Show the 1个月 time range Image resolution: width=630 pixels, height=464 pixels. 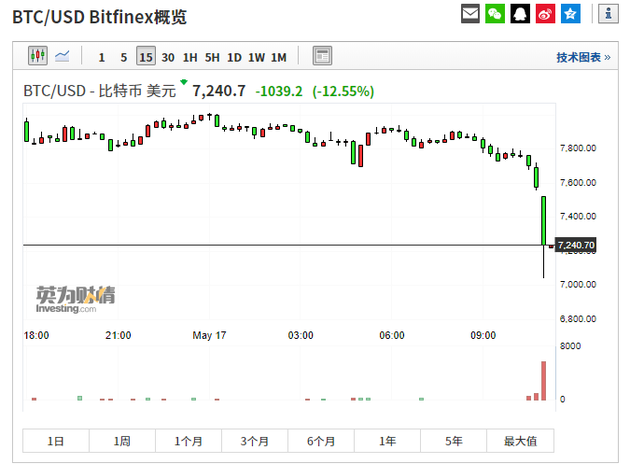click(x=188, y=441)
